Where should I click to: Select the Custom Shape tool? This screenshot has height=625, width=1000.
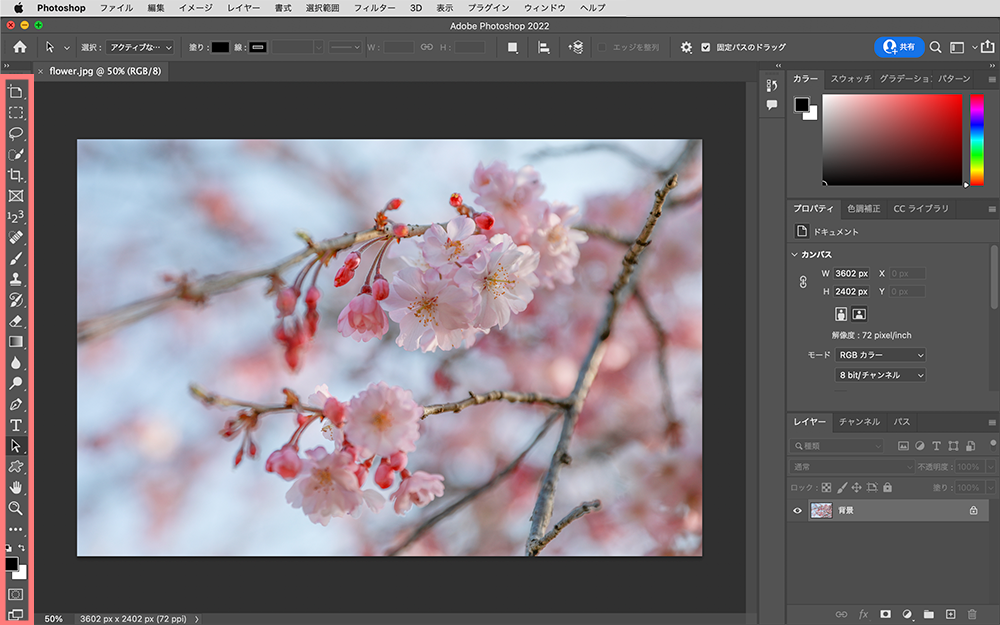click(x=16, y=467)
